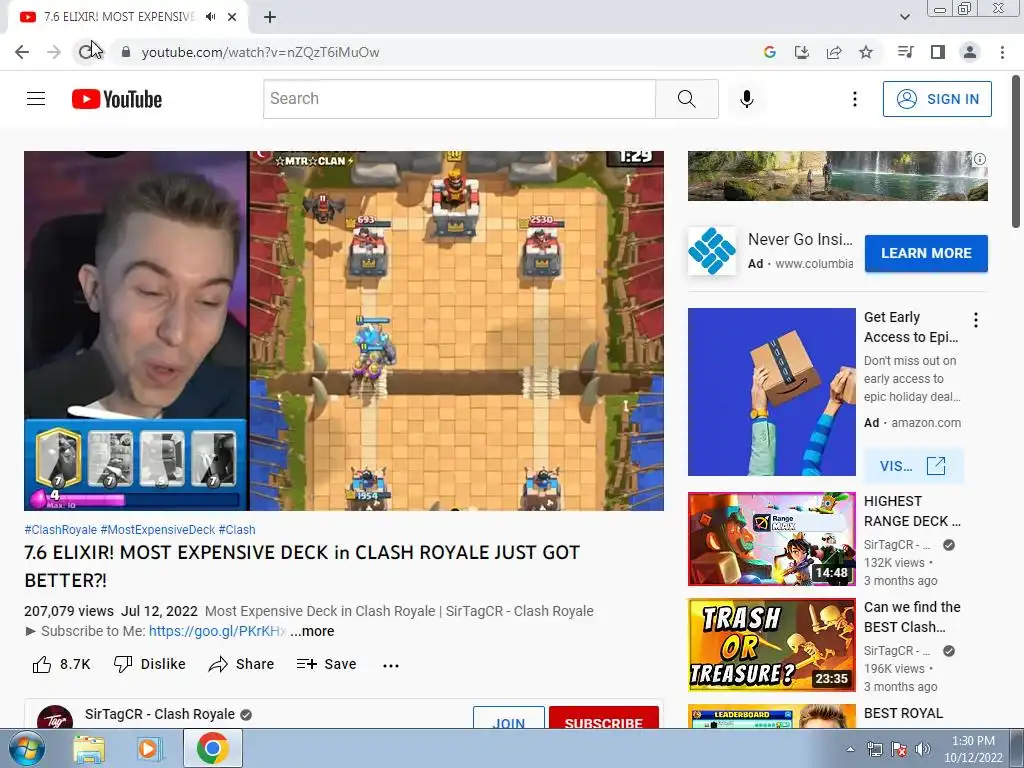Open Windows Media Player from taskbar
1024x768 pixels.
[149, 748]
